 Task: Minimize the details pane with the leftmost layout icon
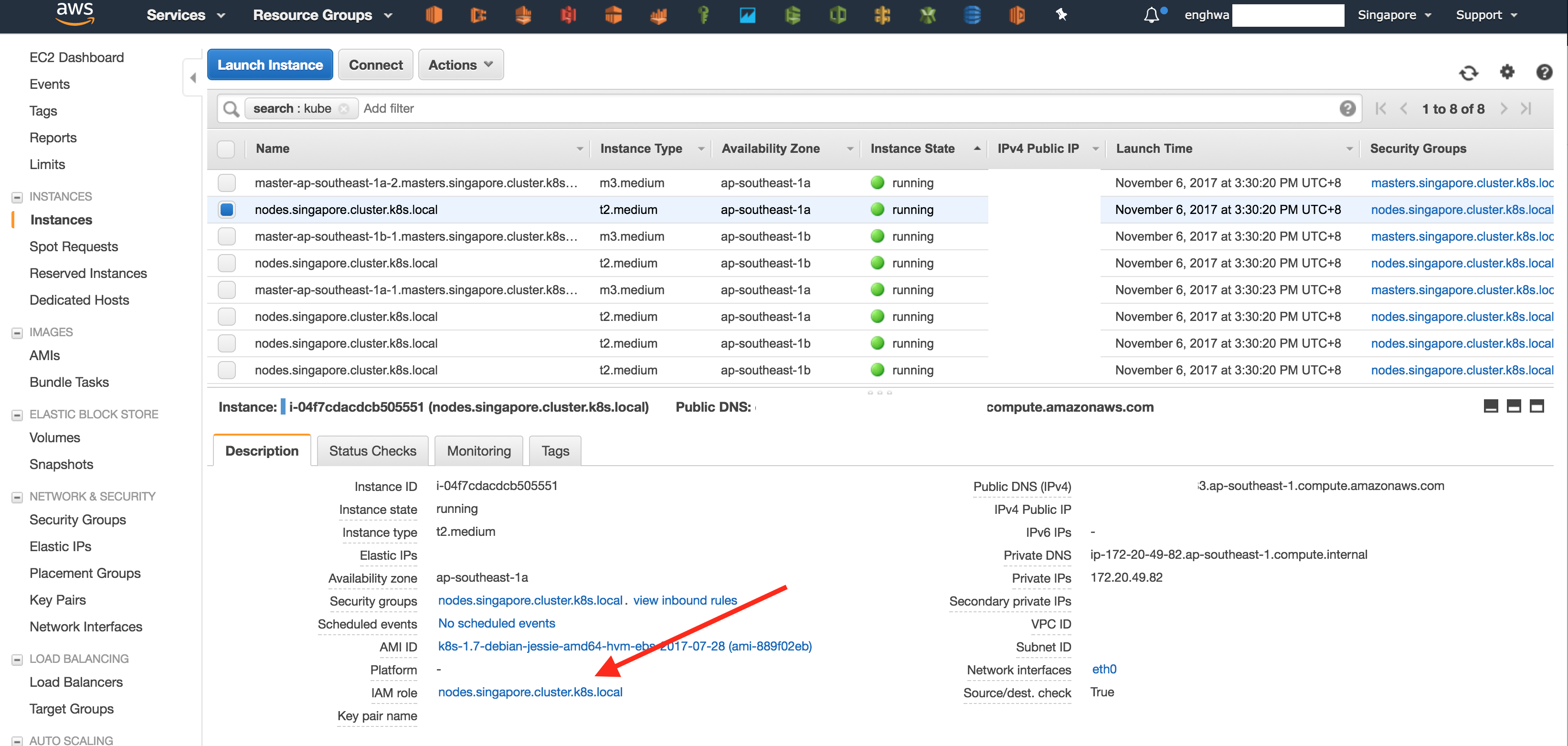click(1491, 406)
